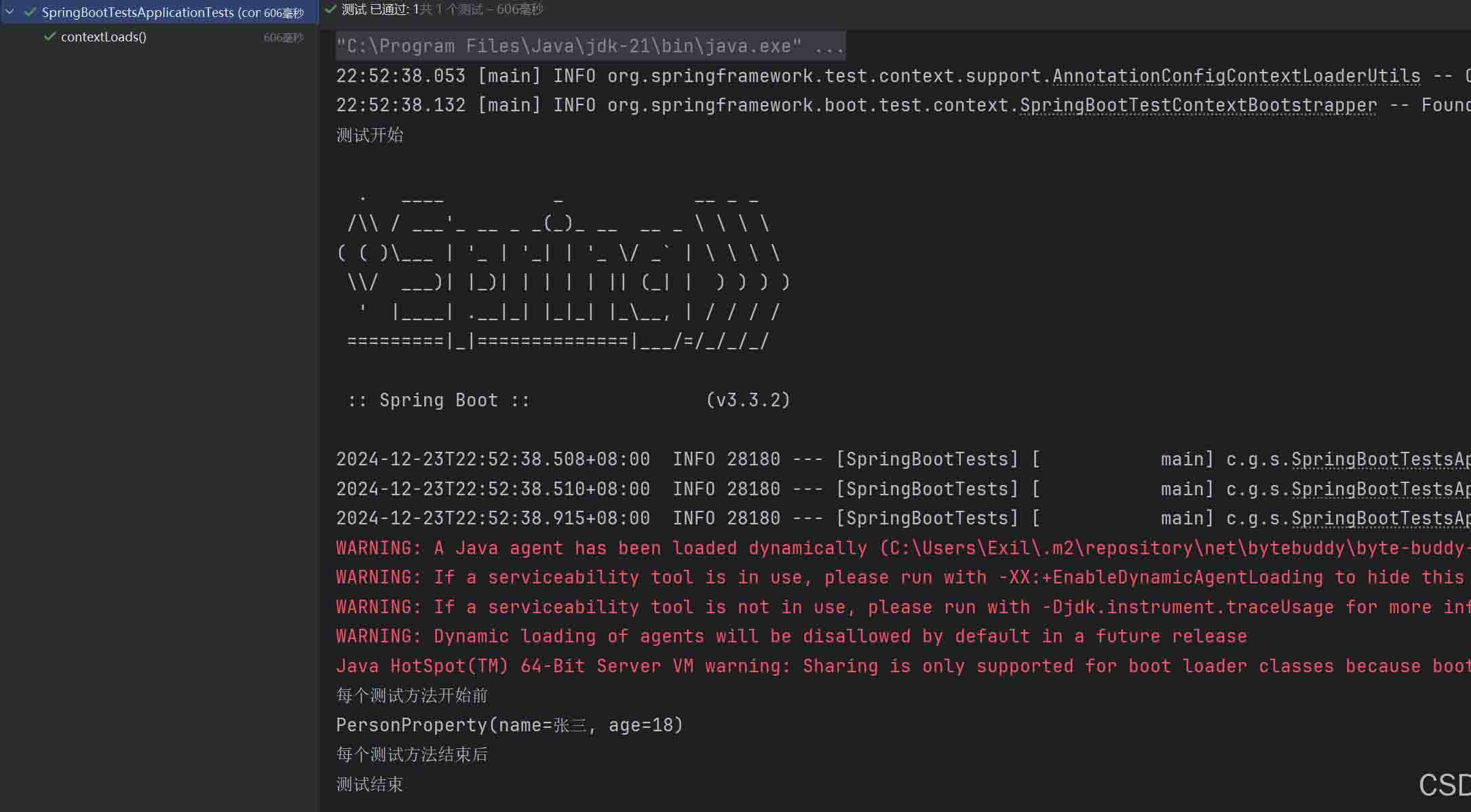Click the 测试开始 console output line

[x=370, y=135]
